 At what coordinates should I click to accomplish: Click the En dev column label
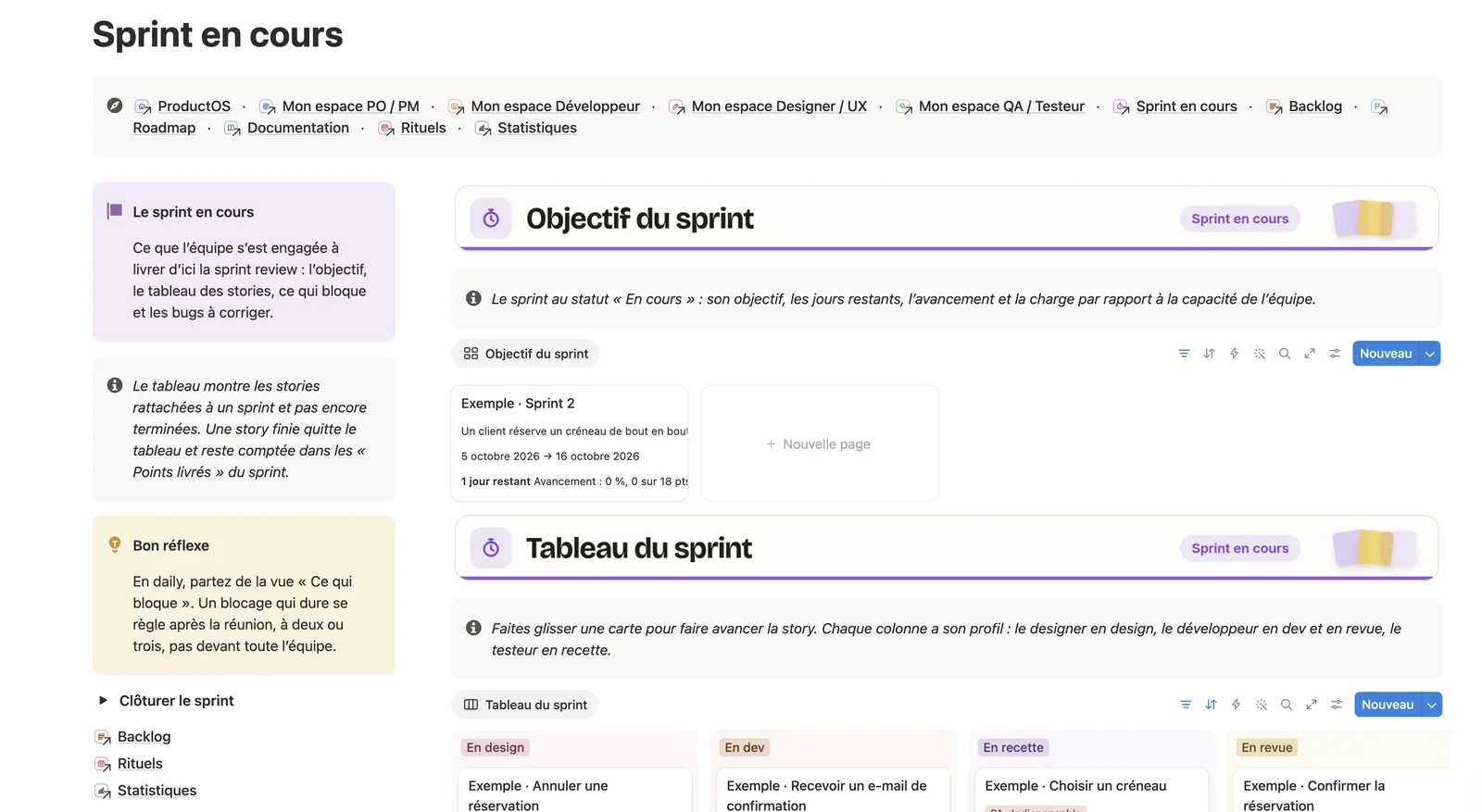[x=745, y=747]
